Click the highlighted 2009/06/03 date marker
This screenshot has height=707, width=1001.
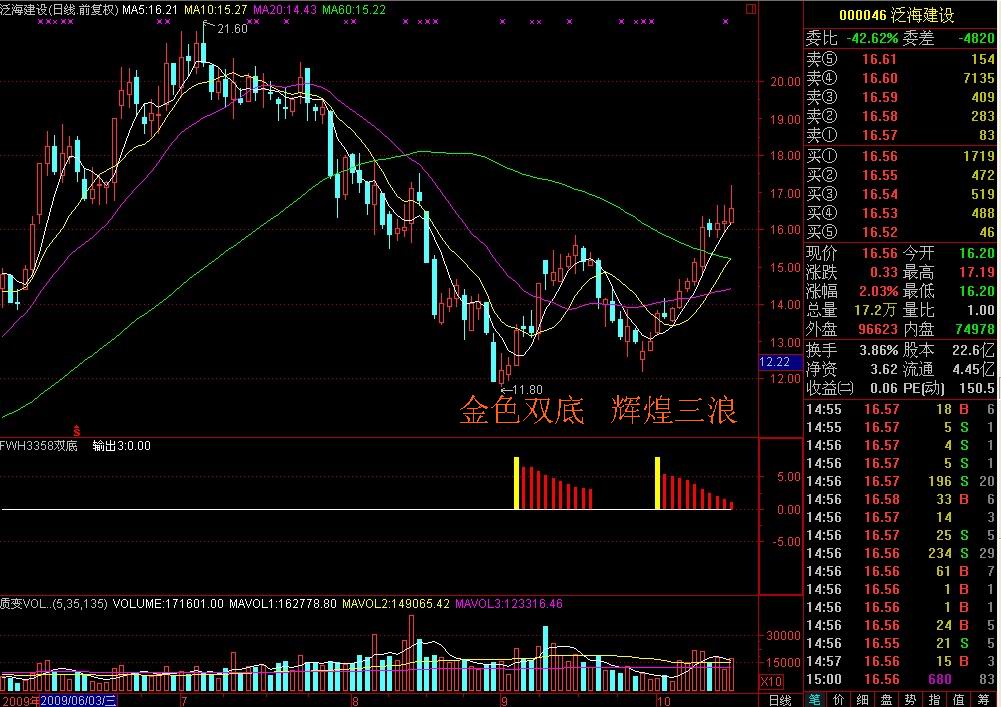pos(78,698)
